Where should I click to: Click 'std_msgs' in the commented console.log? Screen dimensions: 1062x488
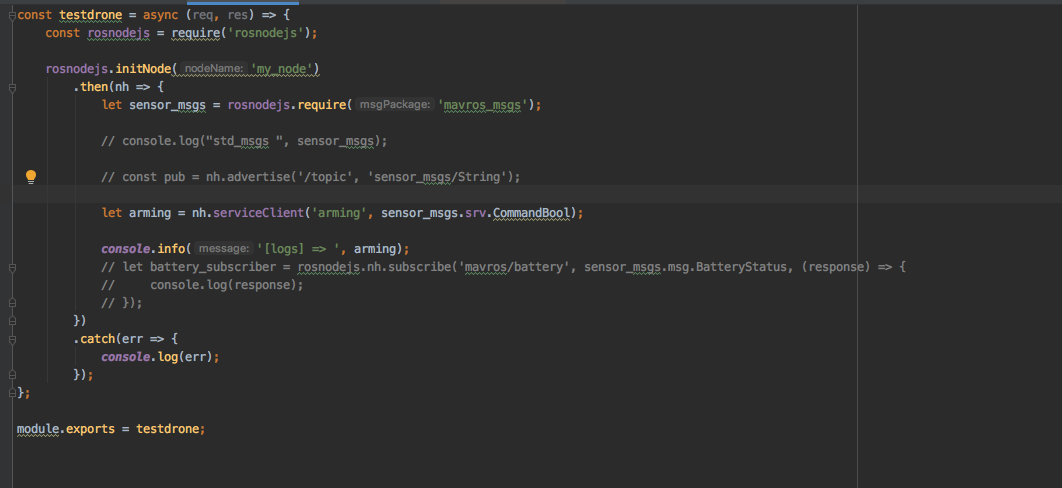click(x=243, y=141)
